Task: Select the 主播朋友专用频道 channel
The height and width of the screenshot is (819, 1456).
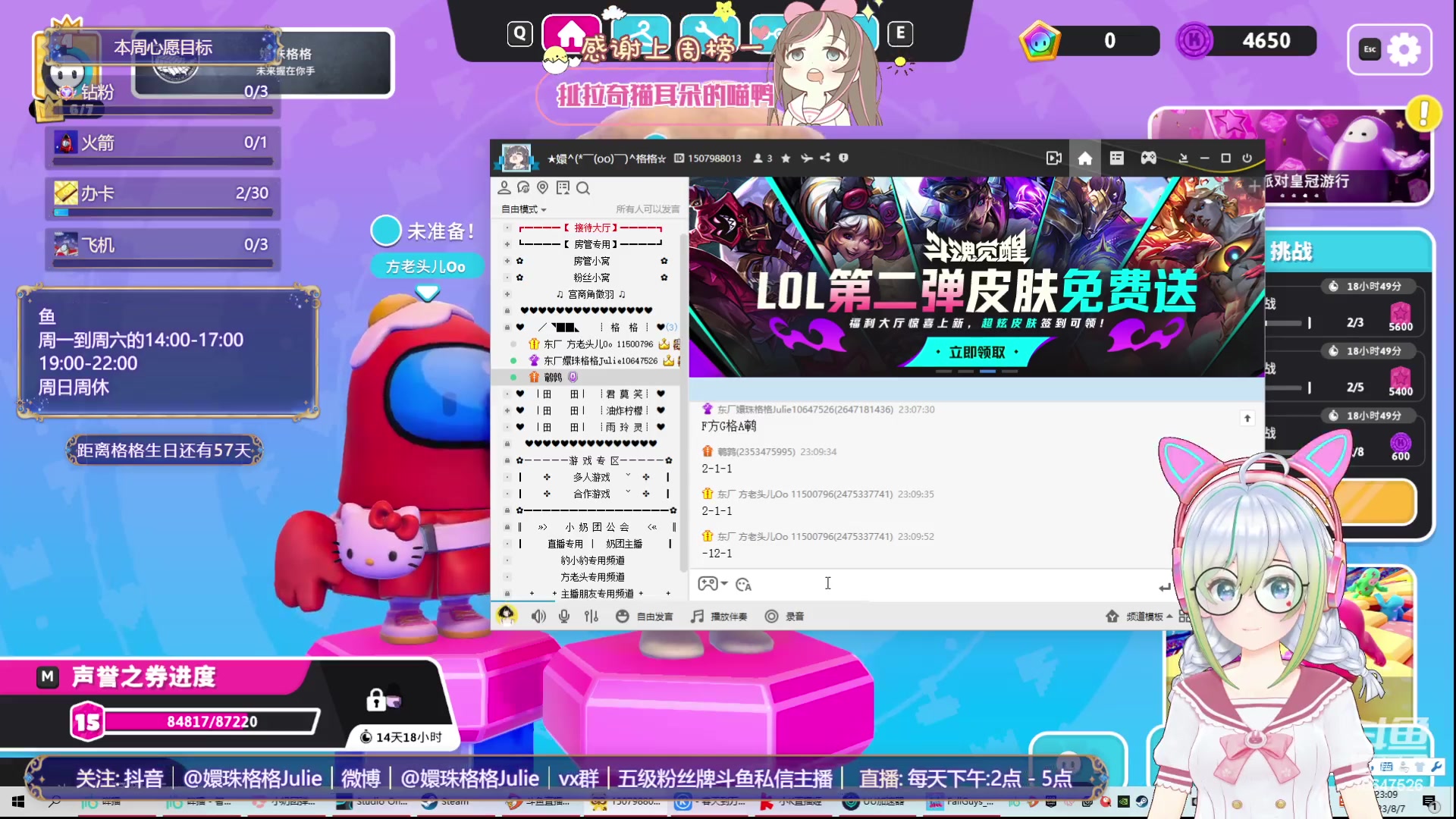Action: click(x=597, y=594)
